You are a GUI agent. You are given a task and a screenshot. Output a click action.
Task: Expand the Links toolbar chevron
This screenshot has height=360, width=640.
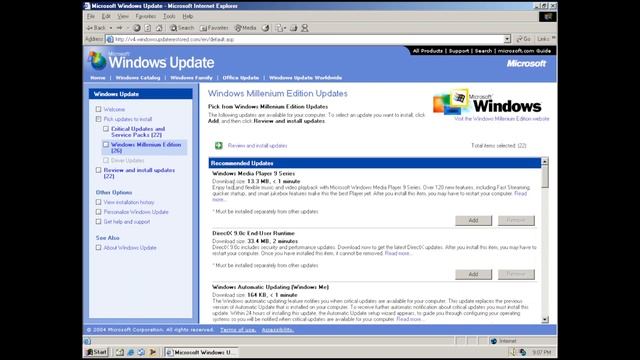(x=553, y=38)
